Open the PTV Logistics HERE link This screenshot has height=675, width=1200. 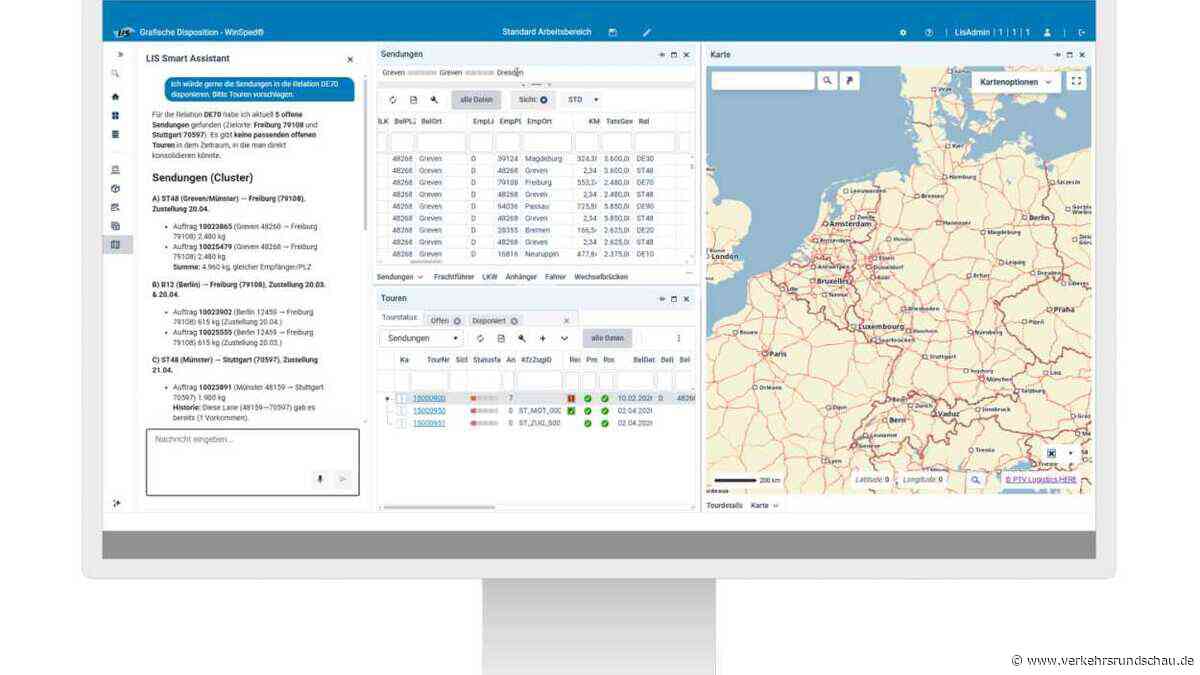point(1041,480)
